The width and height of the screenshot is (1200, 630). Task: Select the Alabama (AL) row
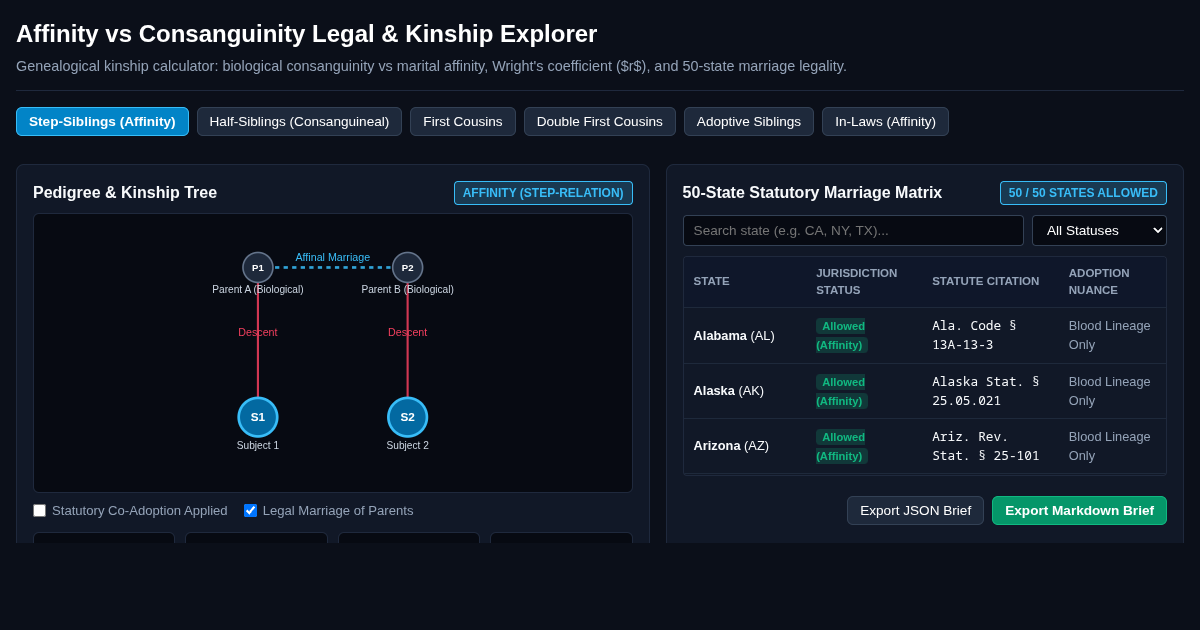tap(925, 336)
